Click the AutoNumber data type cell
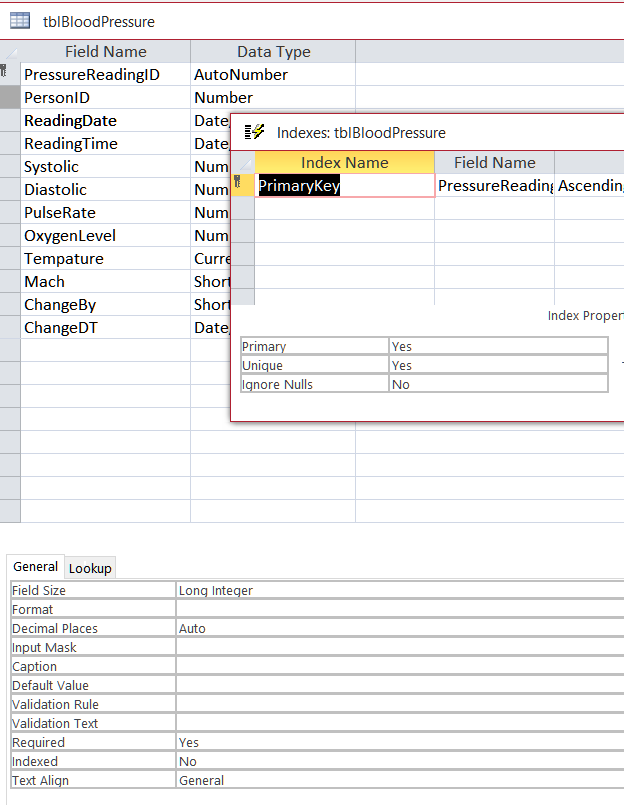 [x=273, y=74]
